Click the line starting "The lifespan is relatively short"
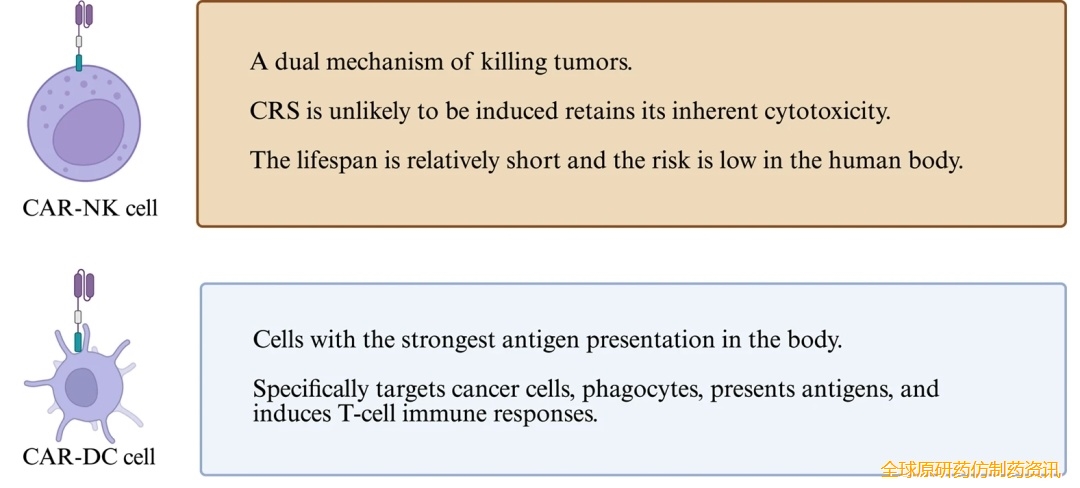Screen dimensions: 1080x488 [x=606, y=160]
